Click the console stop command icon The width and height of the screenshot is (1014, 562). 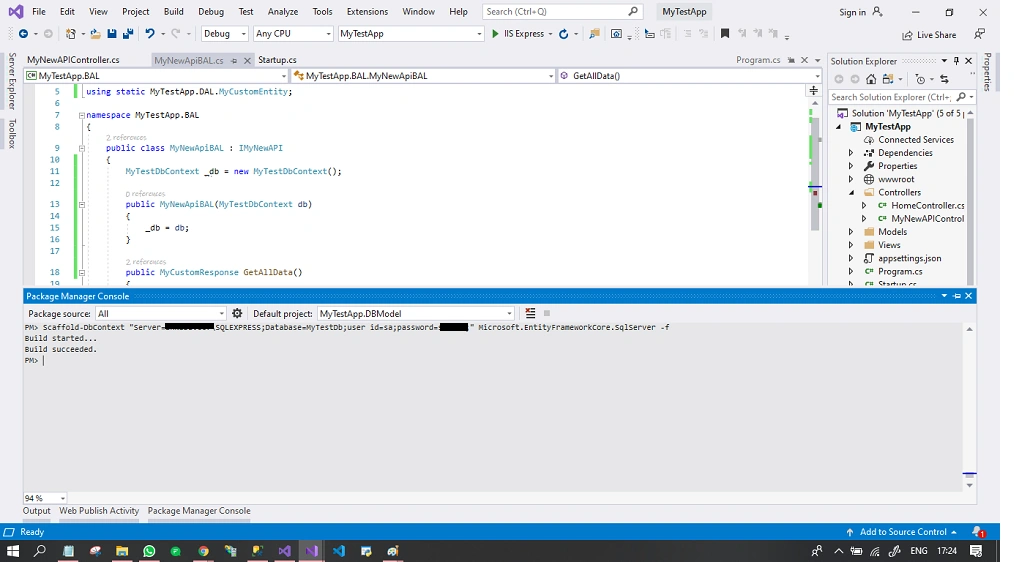click(x=547, y=313)
